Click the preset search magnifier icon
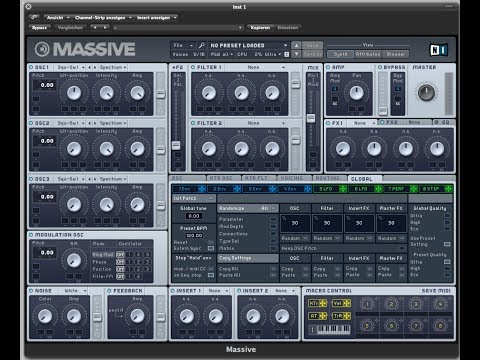The height and width of the screenshot is (360, 480). click(x=202, y=45)
